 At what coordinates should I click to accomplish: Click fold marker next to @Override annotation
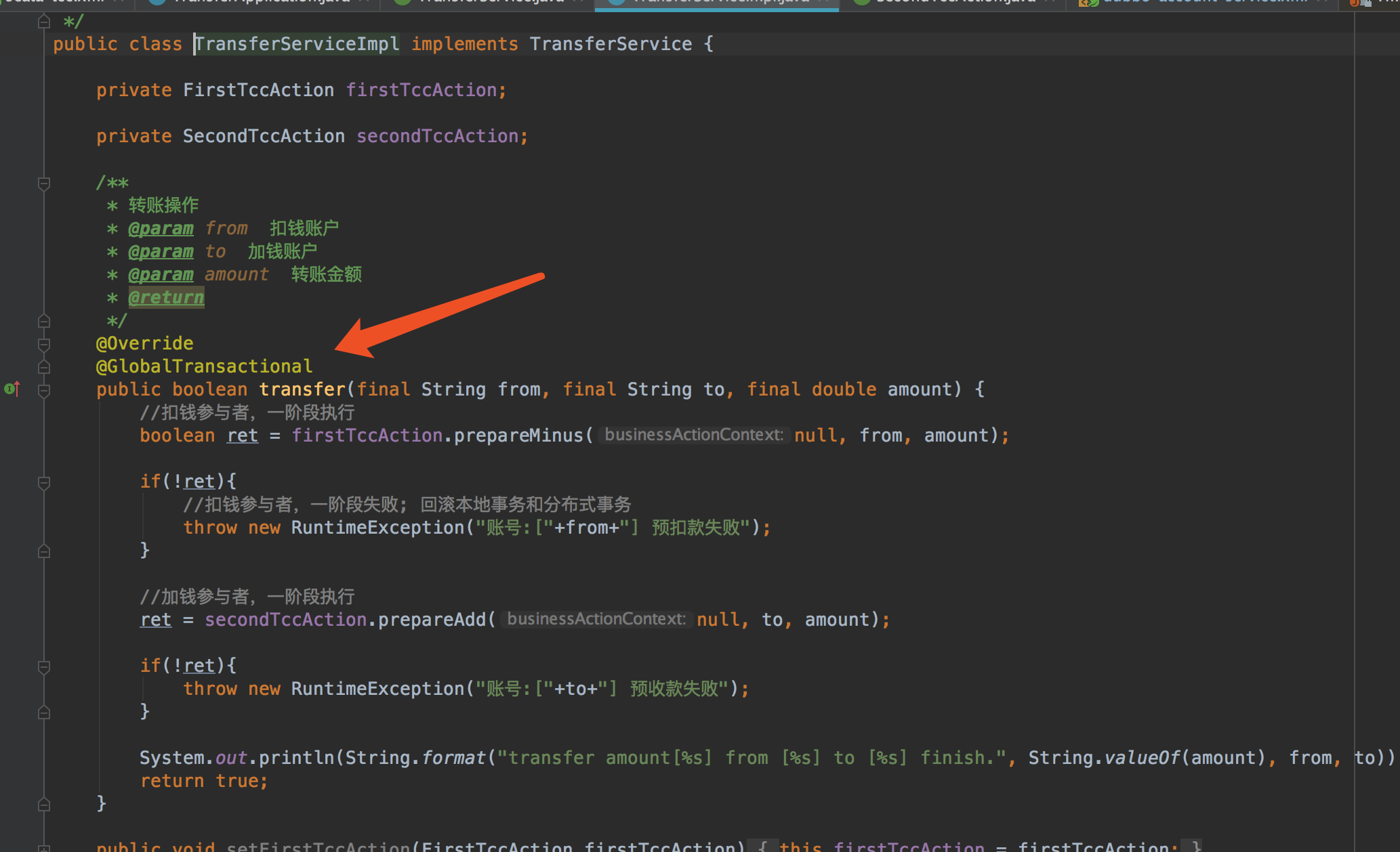(44, 344)
